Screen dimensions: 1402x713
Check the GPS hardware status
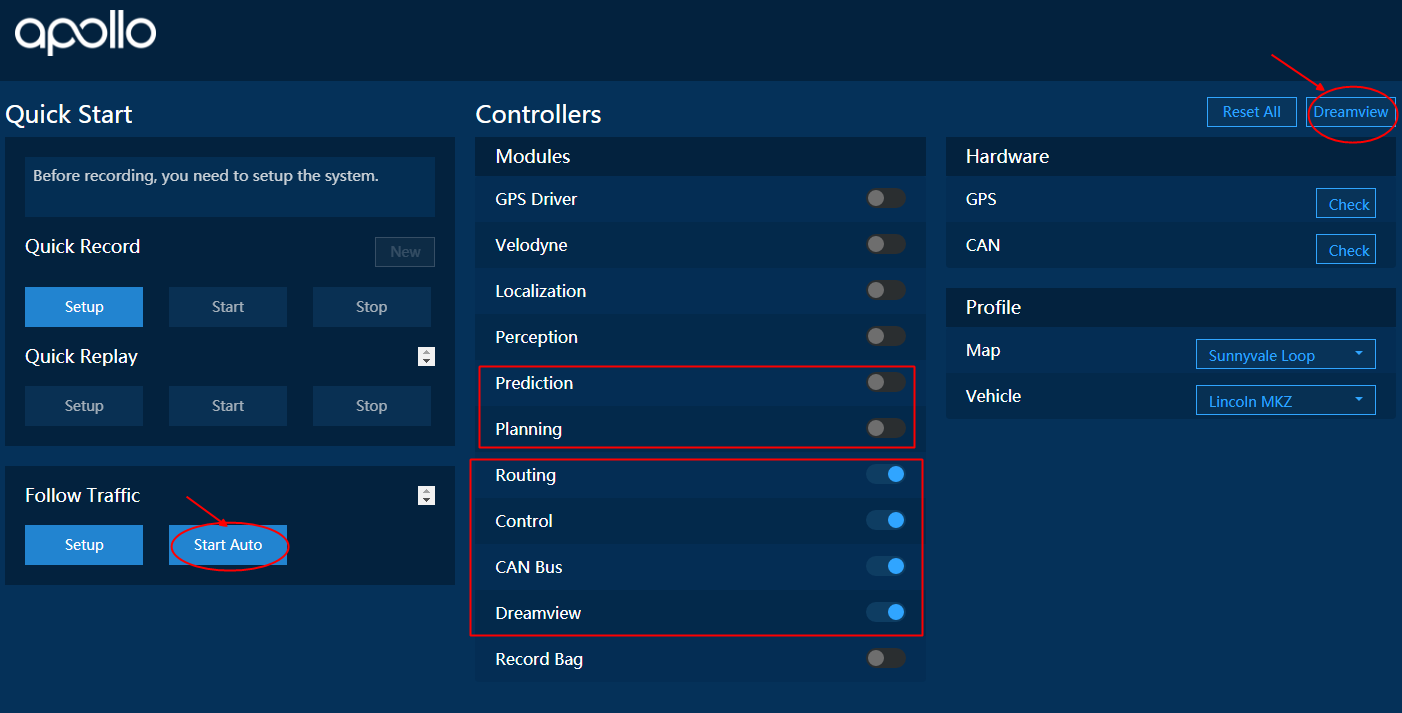[x=1346, y=204]
